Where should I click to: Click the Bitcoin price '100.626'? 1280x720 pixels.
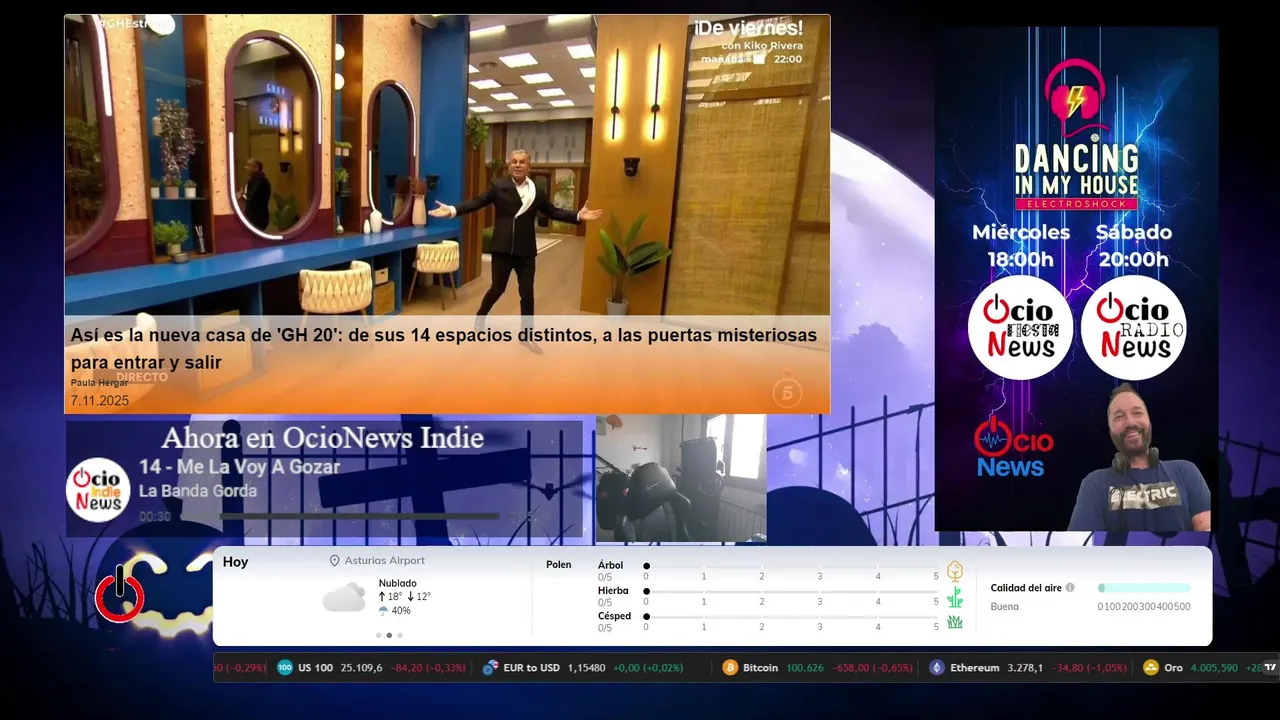805,667
